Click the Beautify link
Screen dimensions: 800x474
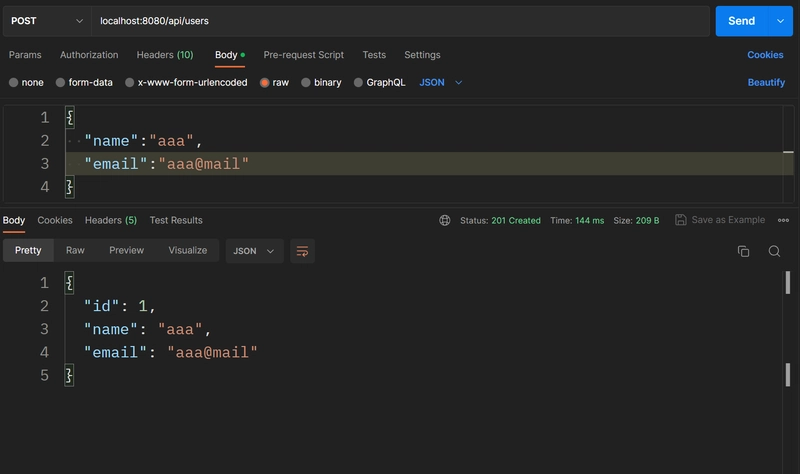(x=766, y=83)
